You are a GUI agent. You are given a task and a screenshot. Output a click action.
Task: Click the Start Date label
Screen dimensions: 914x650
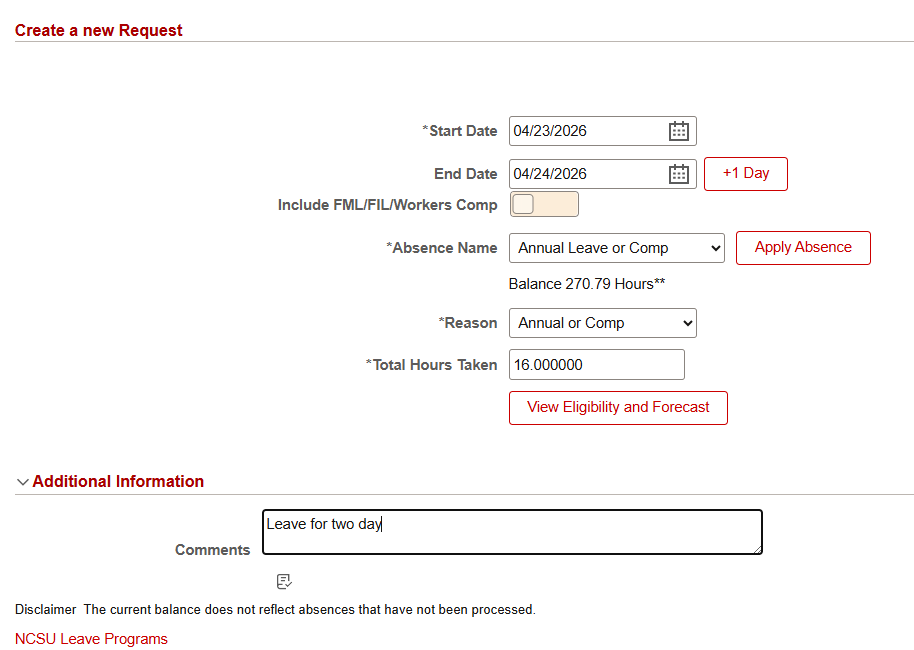(x=460, y=131)
